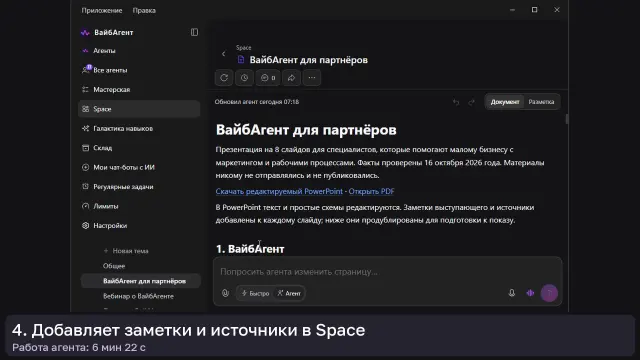Click the document page icon in title
The width and height of the screenshot is (640, 360).
(241, 60)
